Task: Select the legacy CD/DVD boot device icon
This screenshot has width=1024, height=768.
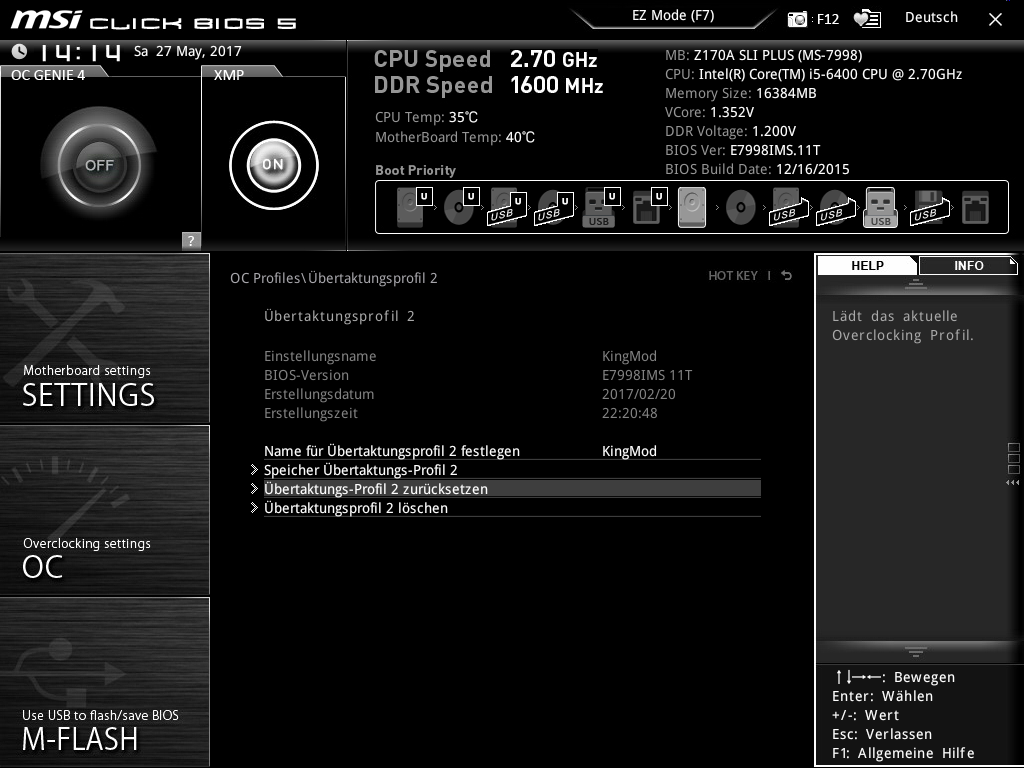Action: pyautogui.click(x=741, y=208)
